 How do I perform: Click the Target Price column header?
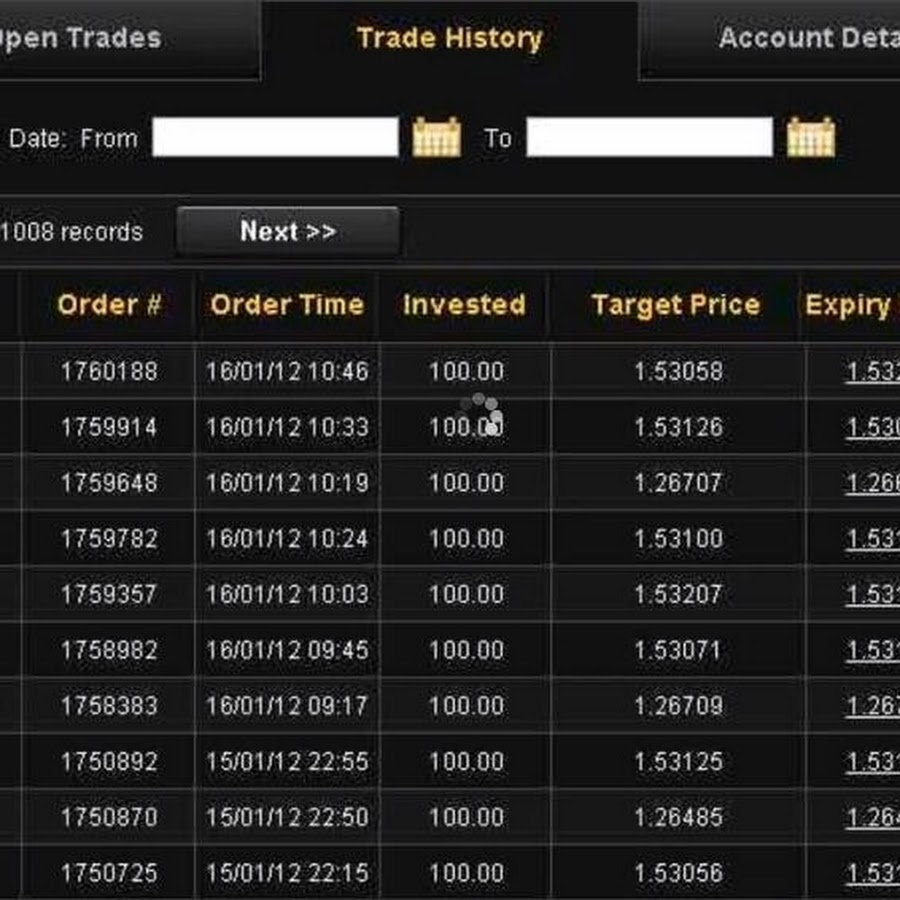(675, 305)
